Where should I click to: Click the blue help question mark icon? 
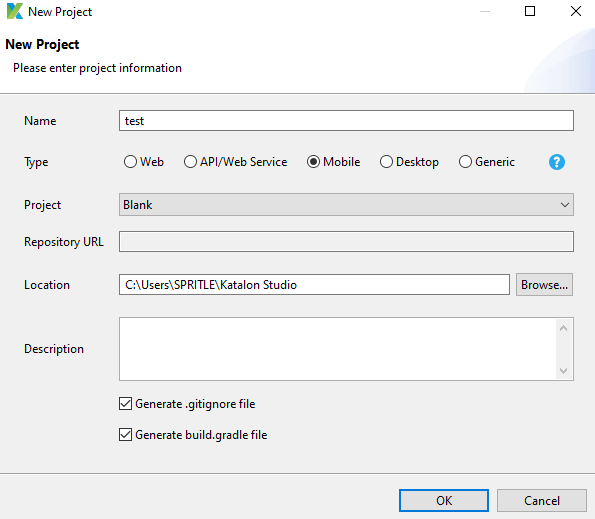coord(557,162)
